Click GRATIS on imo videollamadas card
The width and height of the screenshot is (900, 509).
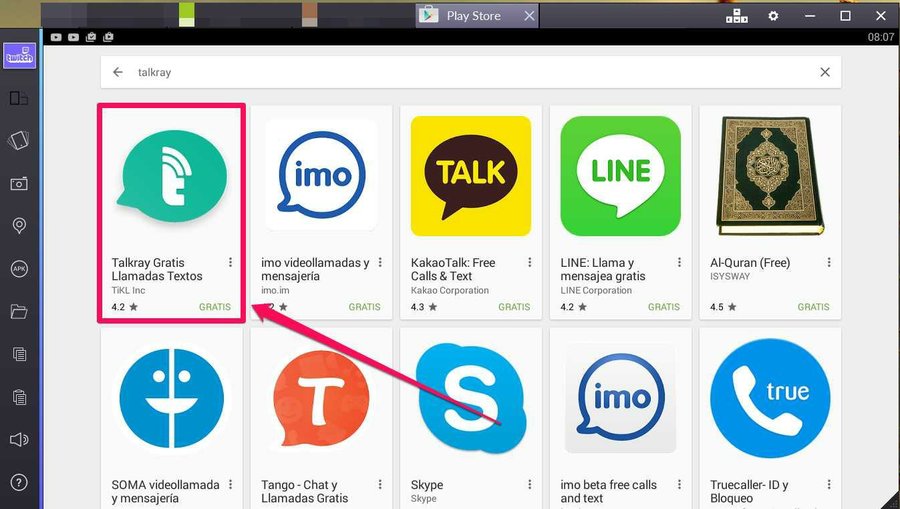coord(364,307)
